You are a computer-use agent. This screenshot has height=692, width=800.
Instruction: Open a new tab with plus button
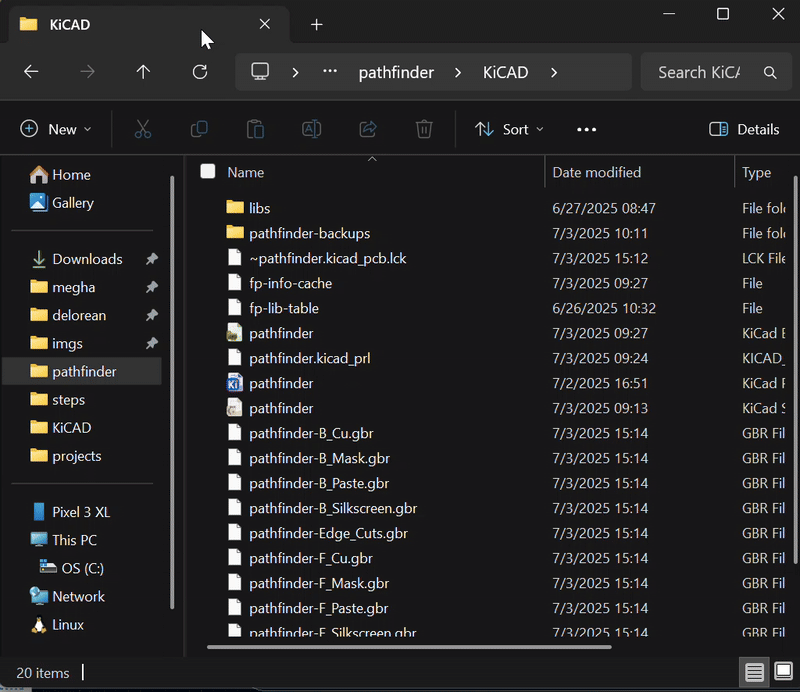(317, 24)
